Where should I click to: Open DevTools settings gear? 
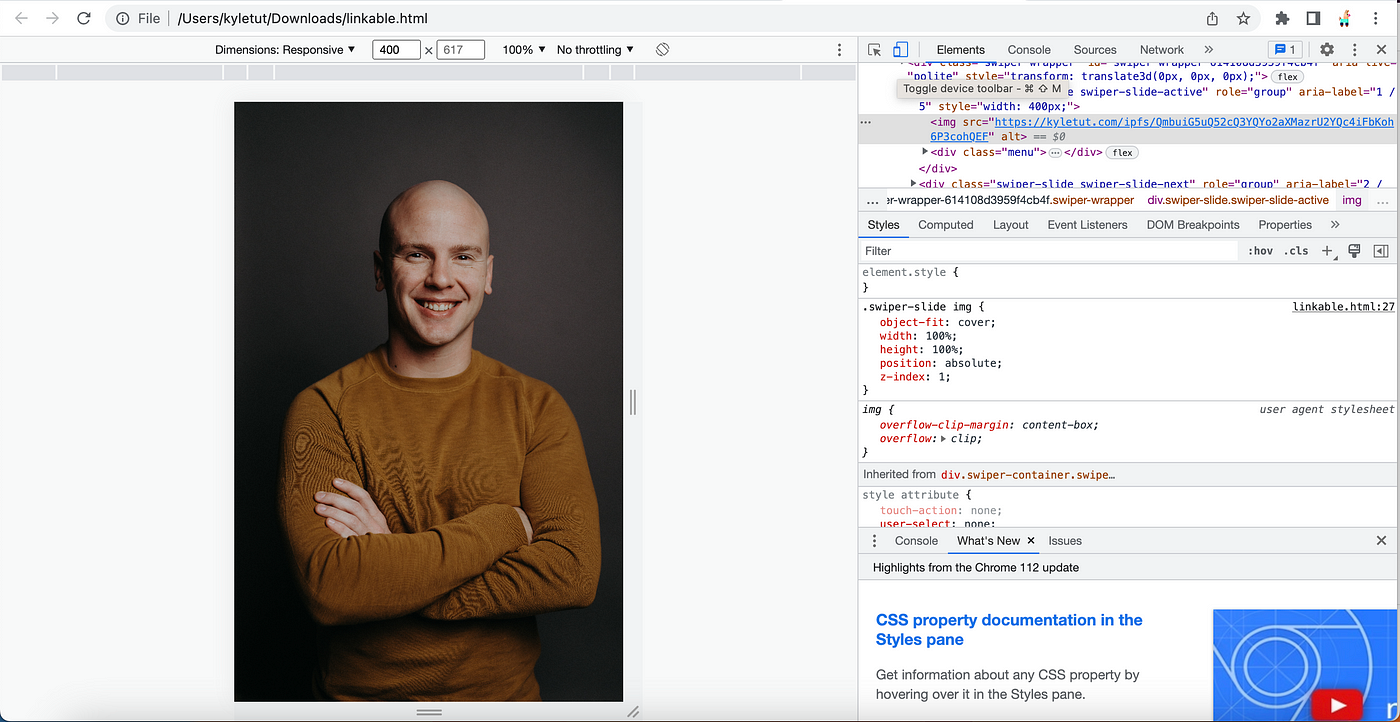[1327, 49]
